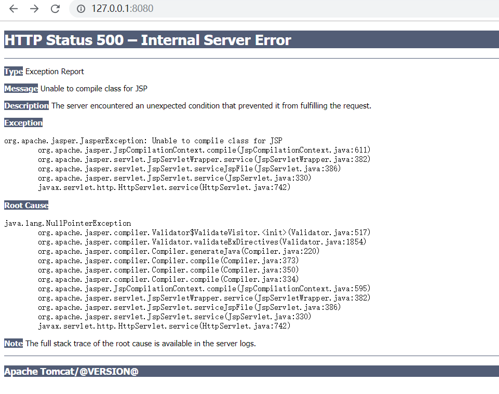
Task: Click the Message label
Action: pos(21,89)
